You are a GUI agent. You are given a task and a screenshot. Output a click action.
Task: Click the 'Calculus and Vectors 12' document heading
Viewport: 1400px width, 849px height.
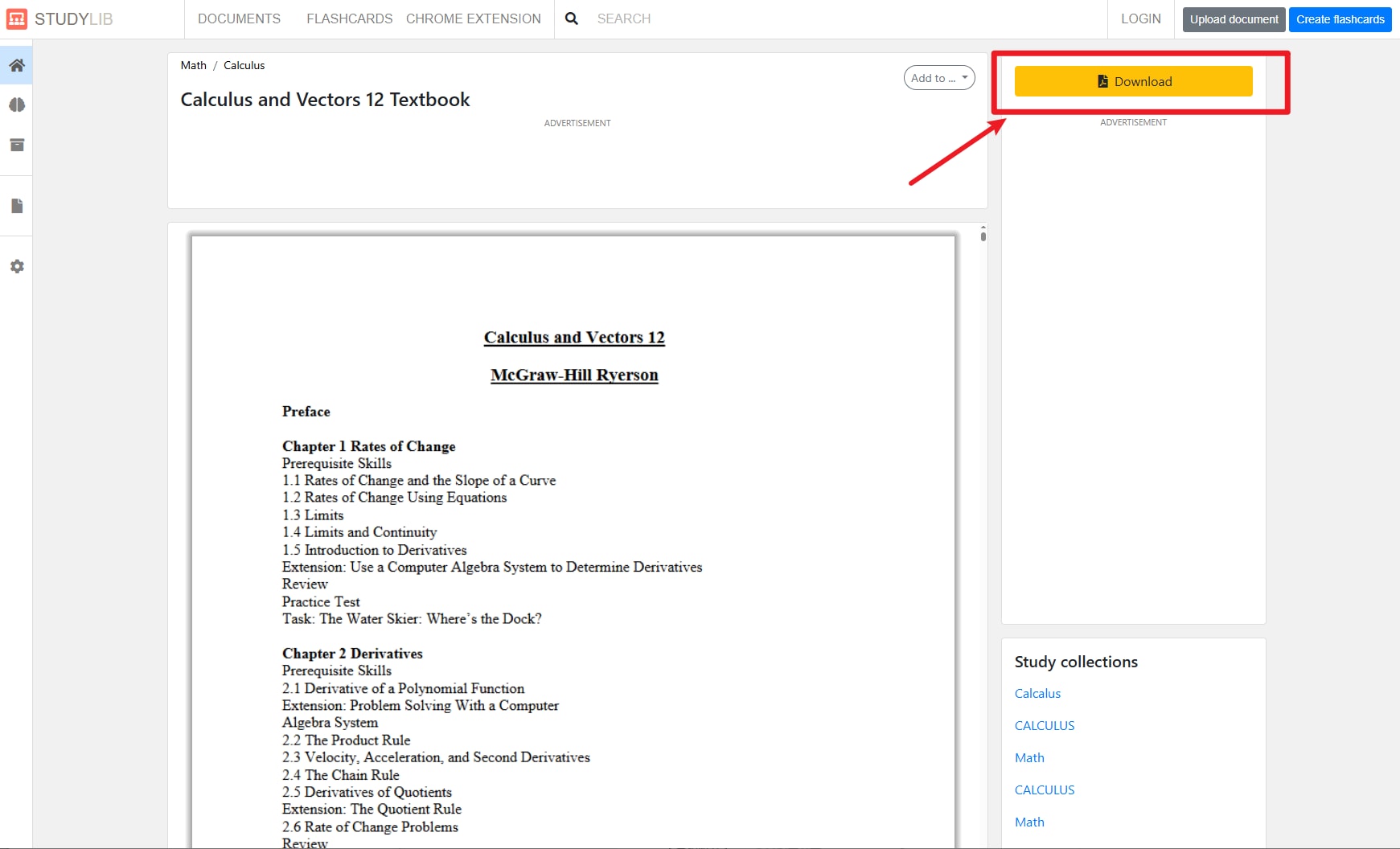click(574, 338)
